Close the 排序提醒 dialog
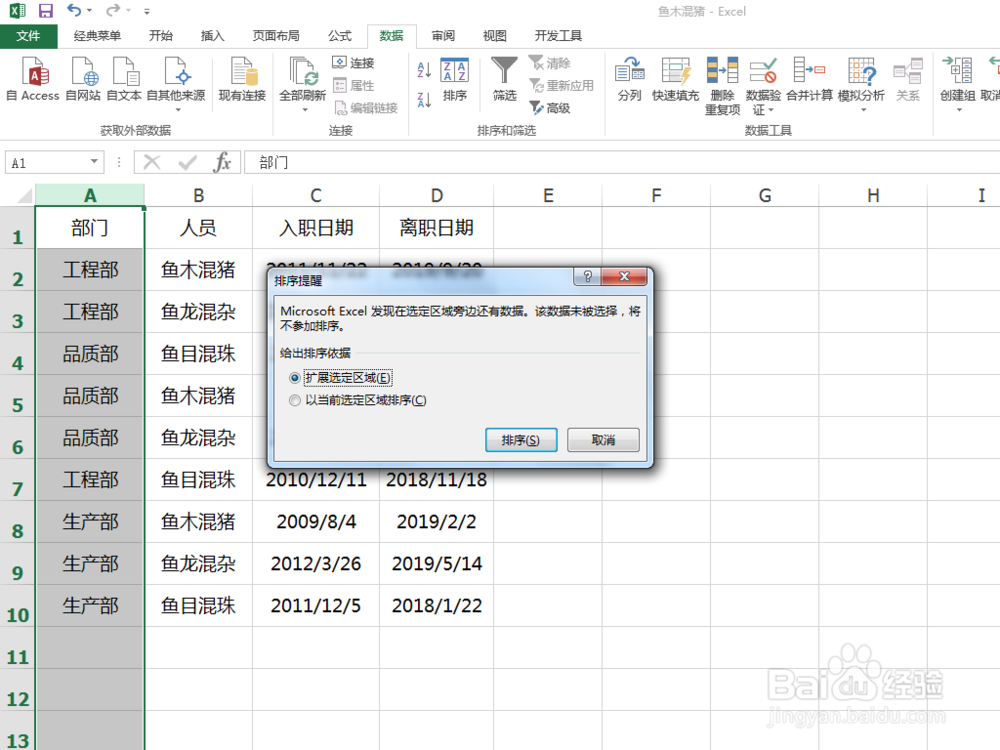The height and width of the screenshot is (750, 1000). coord(624,276)
